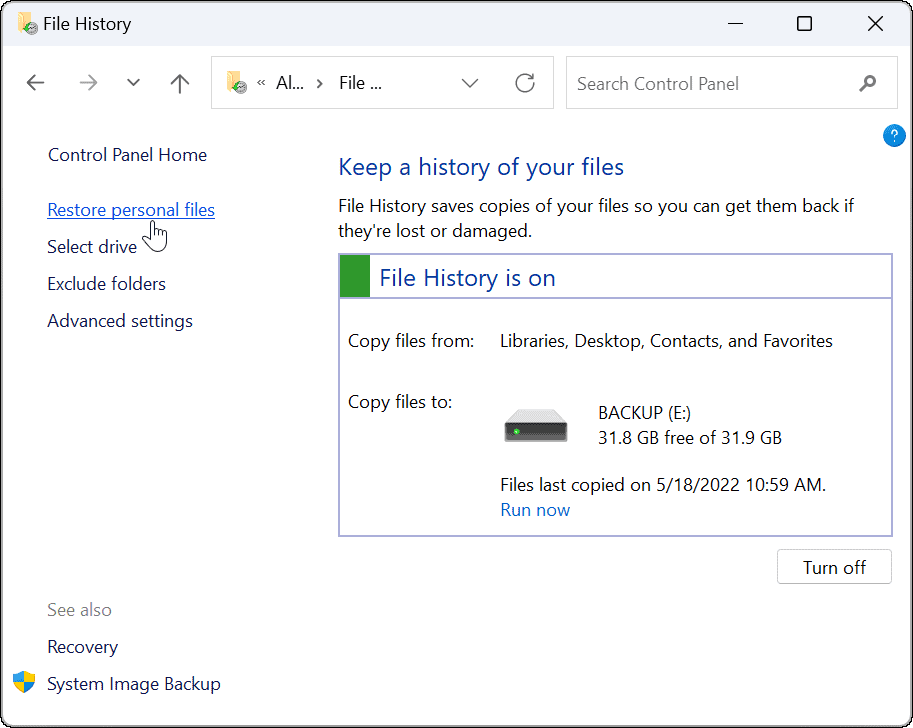
Task: Open the address bar history dropdown
Action: (470, 83)
